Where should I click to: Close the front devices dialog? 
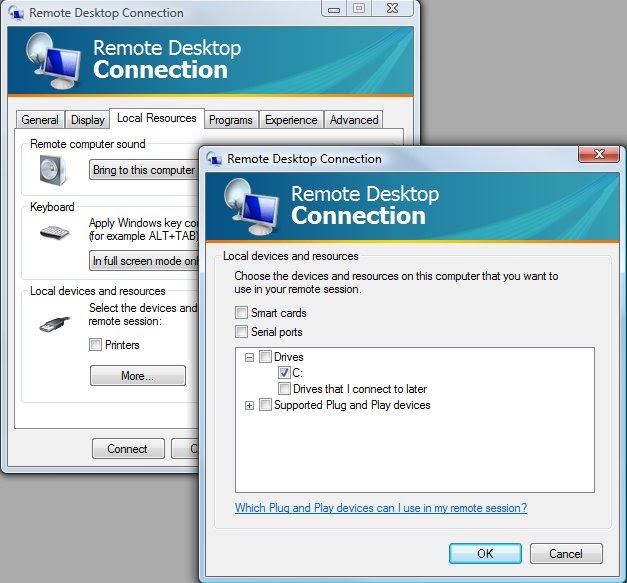point(599,154)
